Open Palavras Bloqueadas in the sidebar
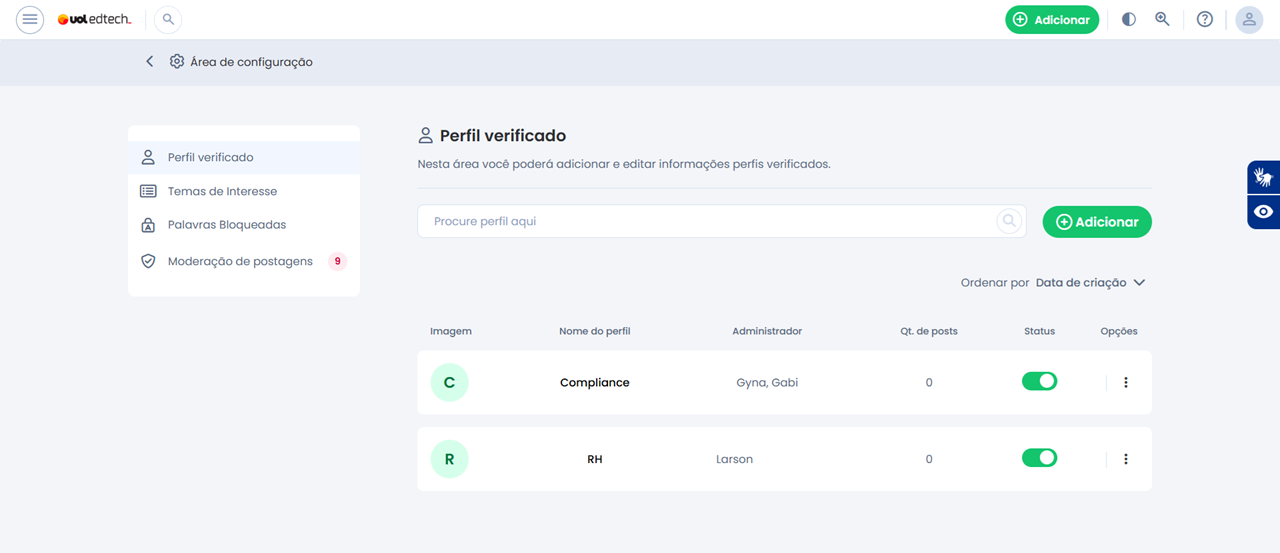Image resolution: width=1280 pixels, height=553 pixels. point(244,225)
